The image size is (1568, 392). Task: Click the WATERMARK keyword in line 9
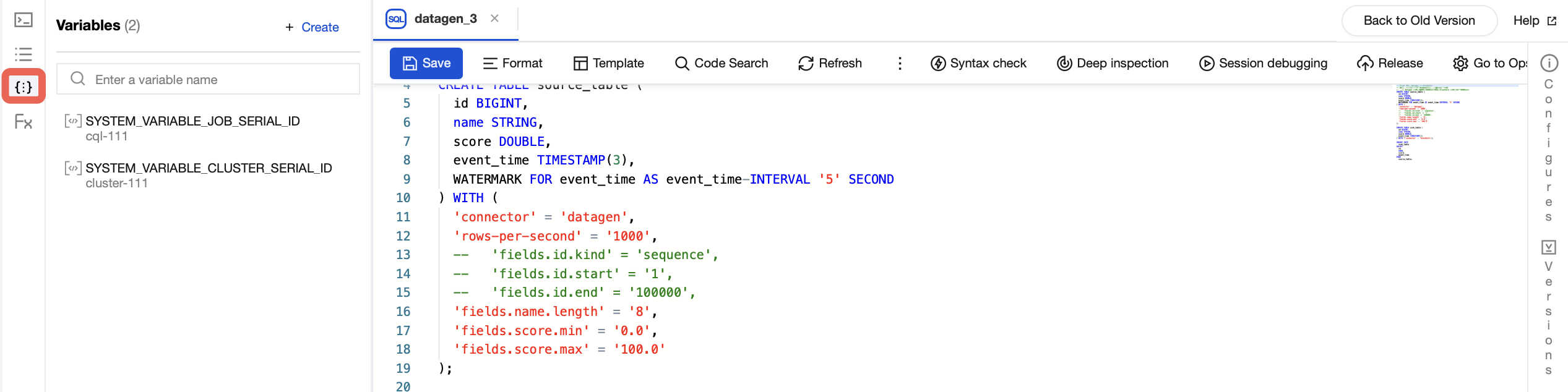click(x=488, y=179)
